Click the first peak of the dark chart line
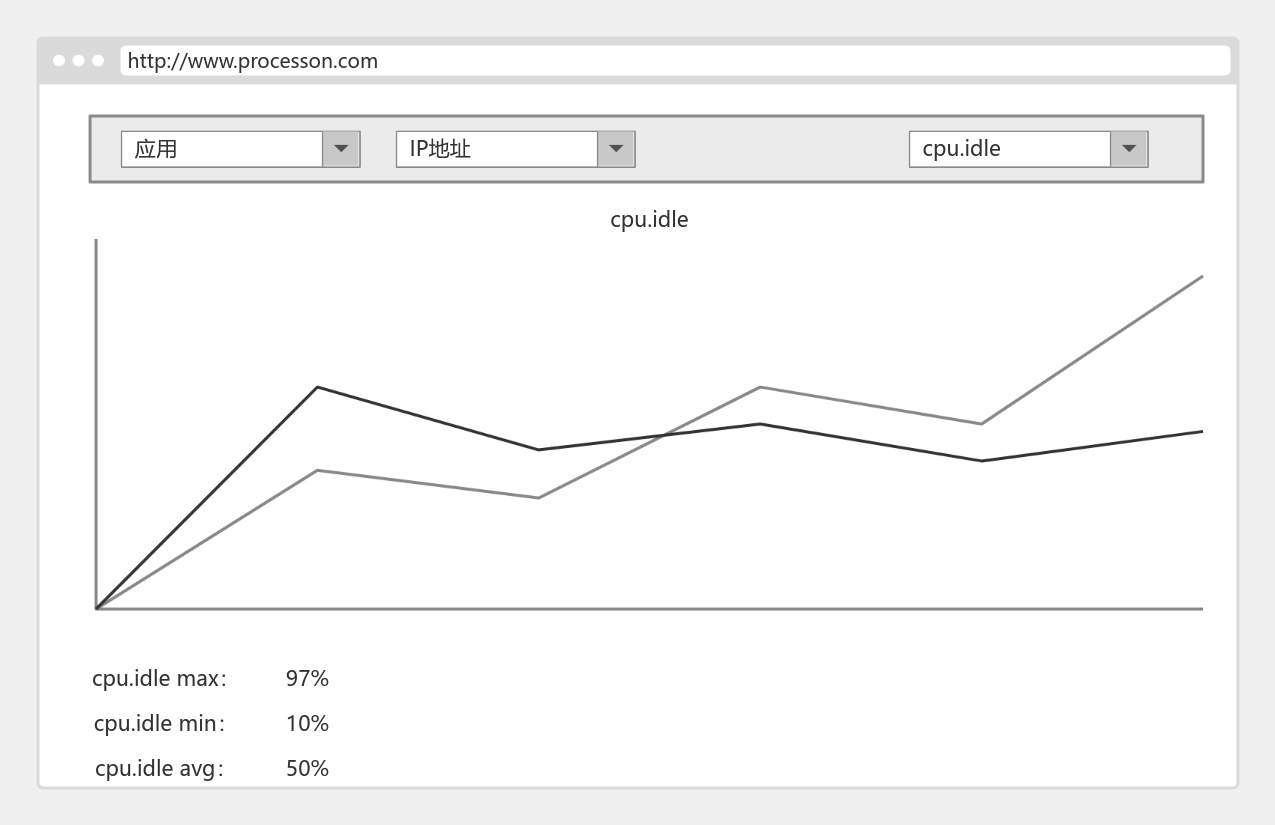Viewport: 1275px width, 825px height. 317,387
